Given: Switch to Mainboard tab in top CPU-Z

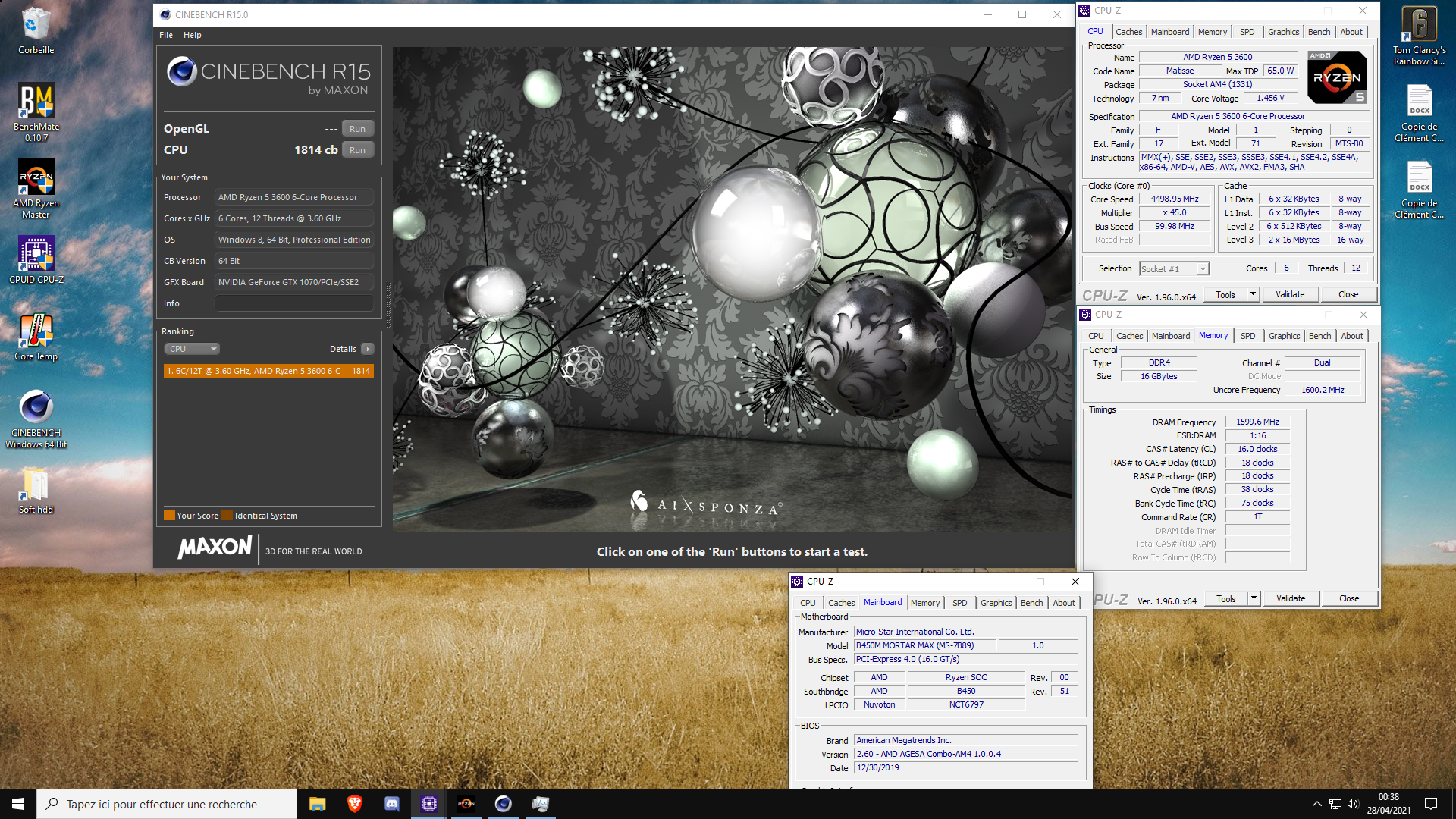Looking at the screenshot, I should click(1170, 32).
